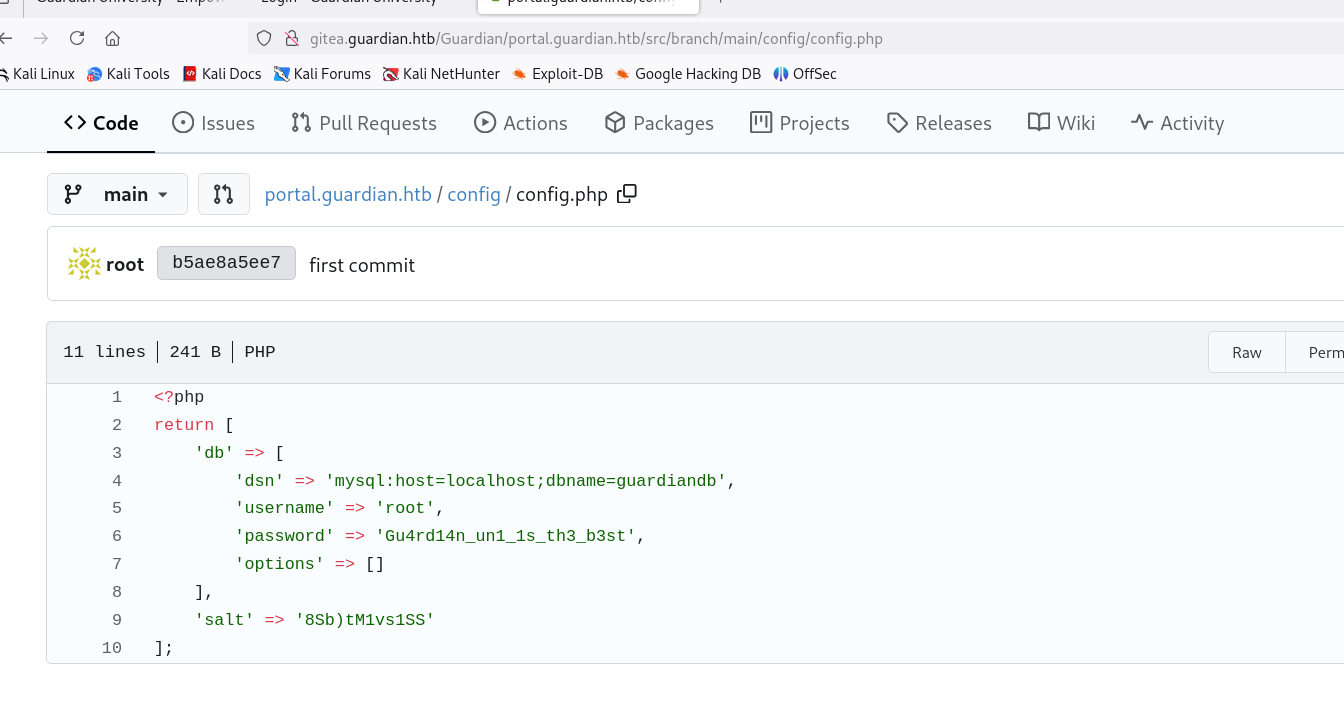This screenshot has height=703, width=1344.
Task: Select line number 4
Action: pos(117,481)
